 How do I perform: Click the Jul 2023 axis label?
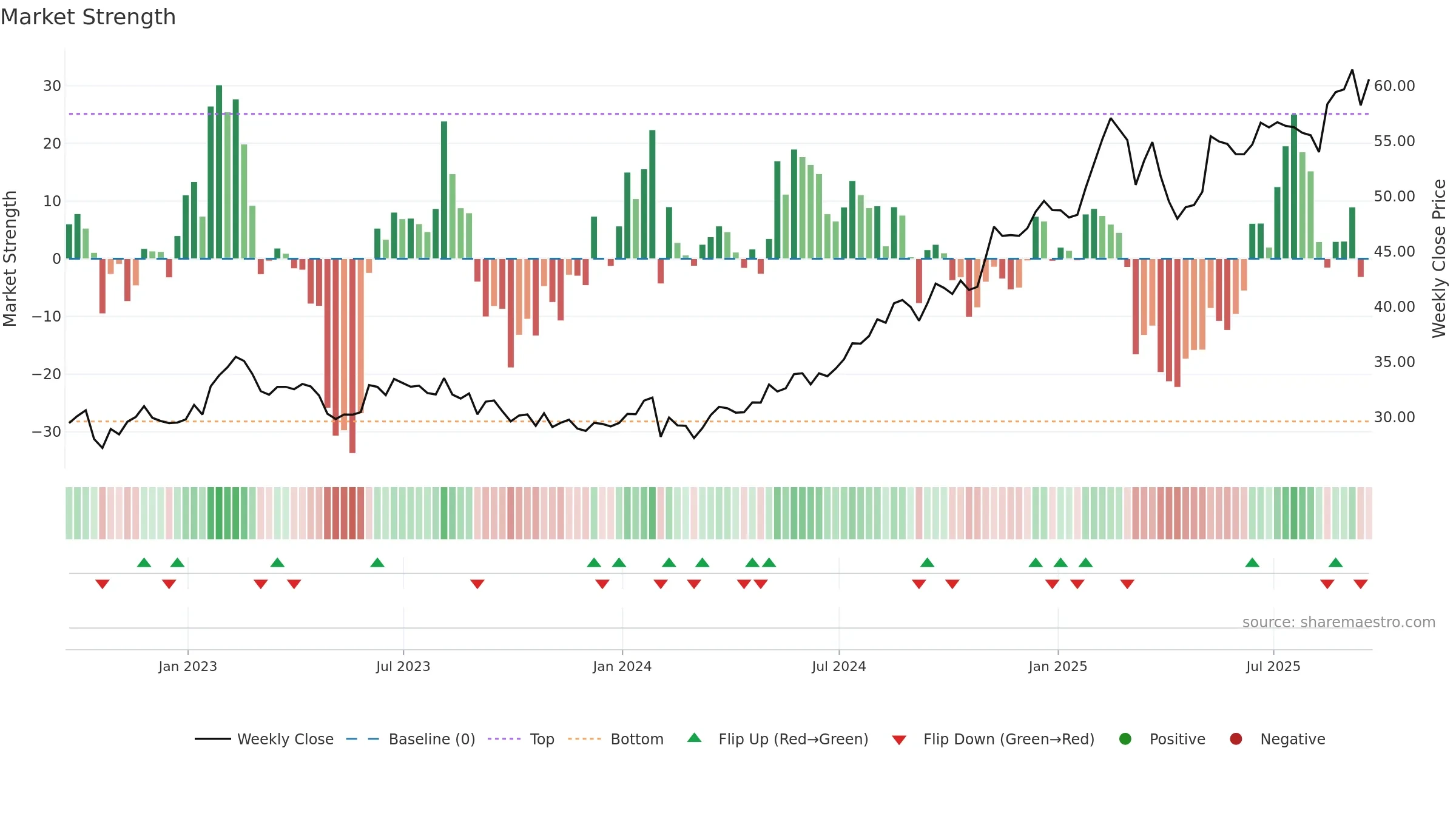point(403,666)
